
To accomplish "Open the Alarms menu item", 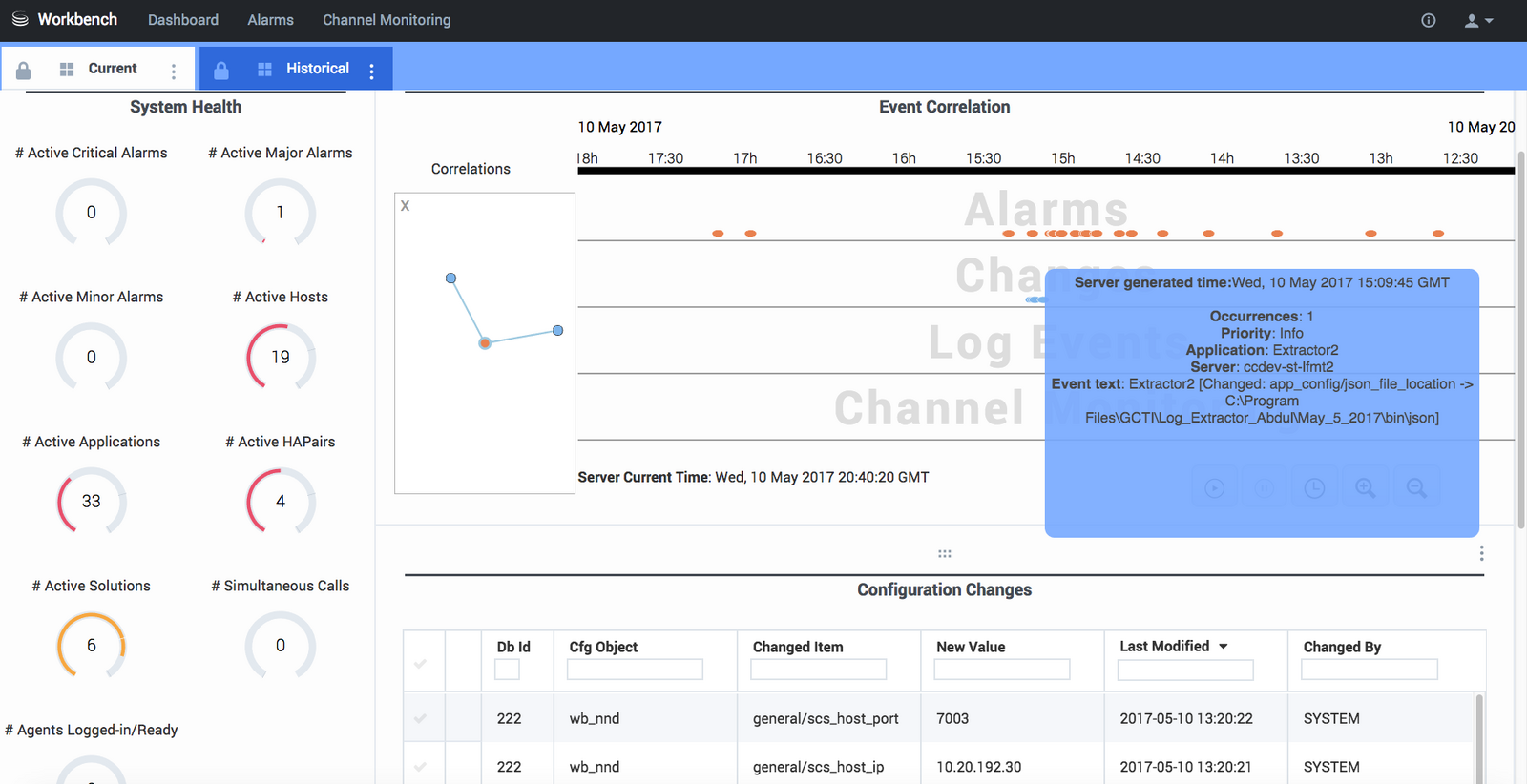I will coord(270,20).
